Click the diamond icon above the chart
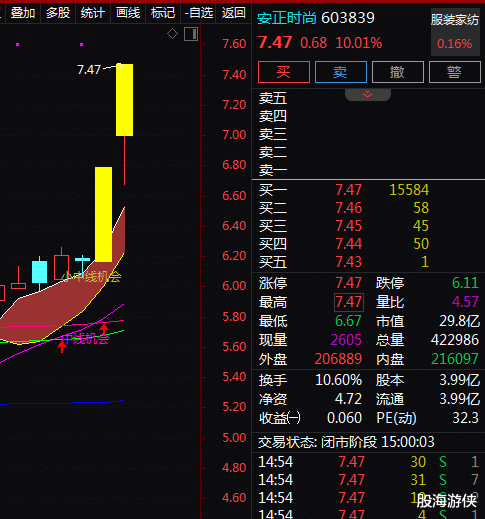This screenshot has height=519, width=485. [172, 34]
